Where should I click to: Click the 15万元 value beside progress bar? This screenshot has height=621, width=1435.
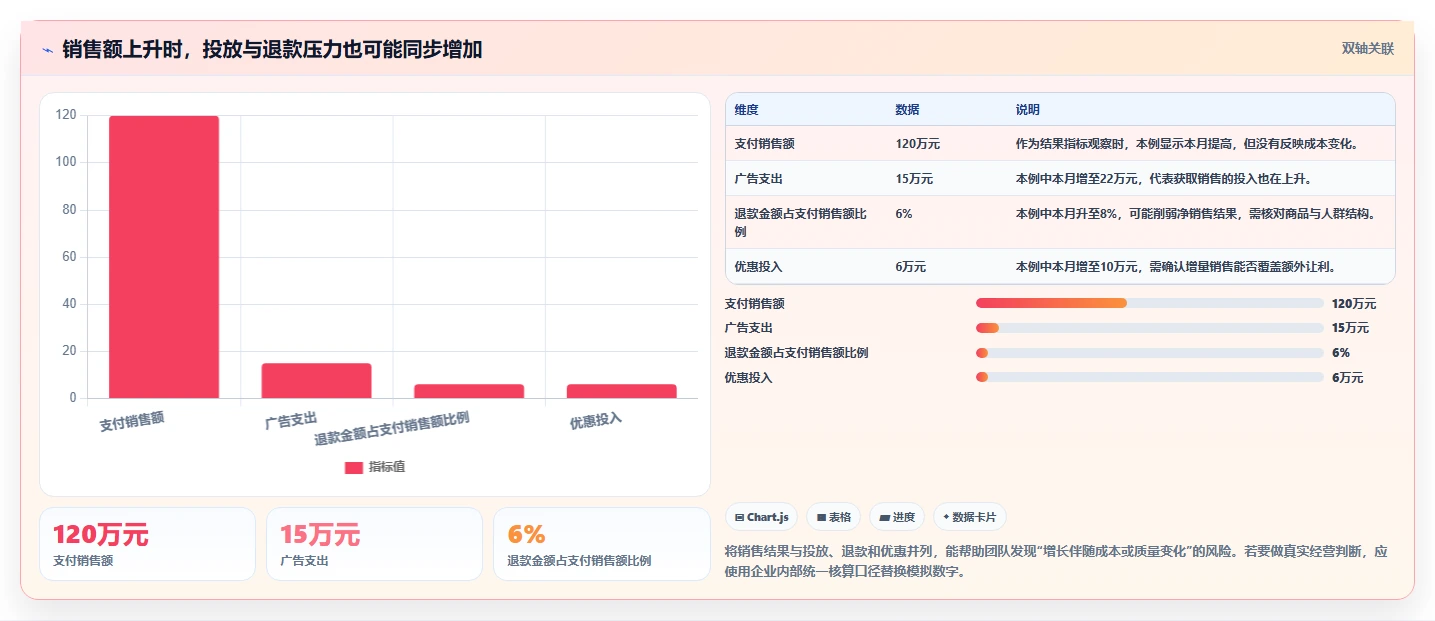coord(1351,328)
